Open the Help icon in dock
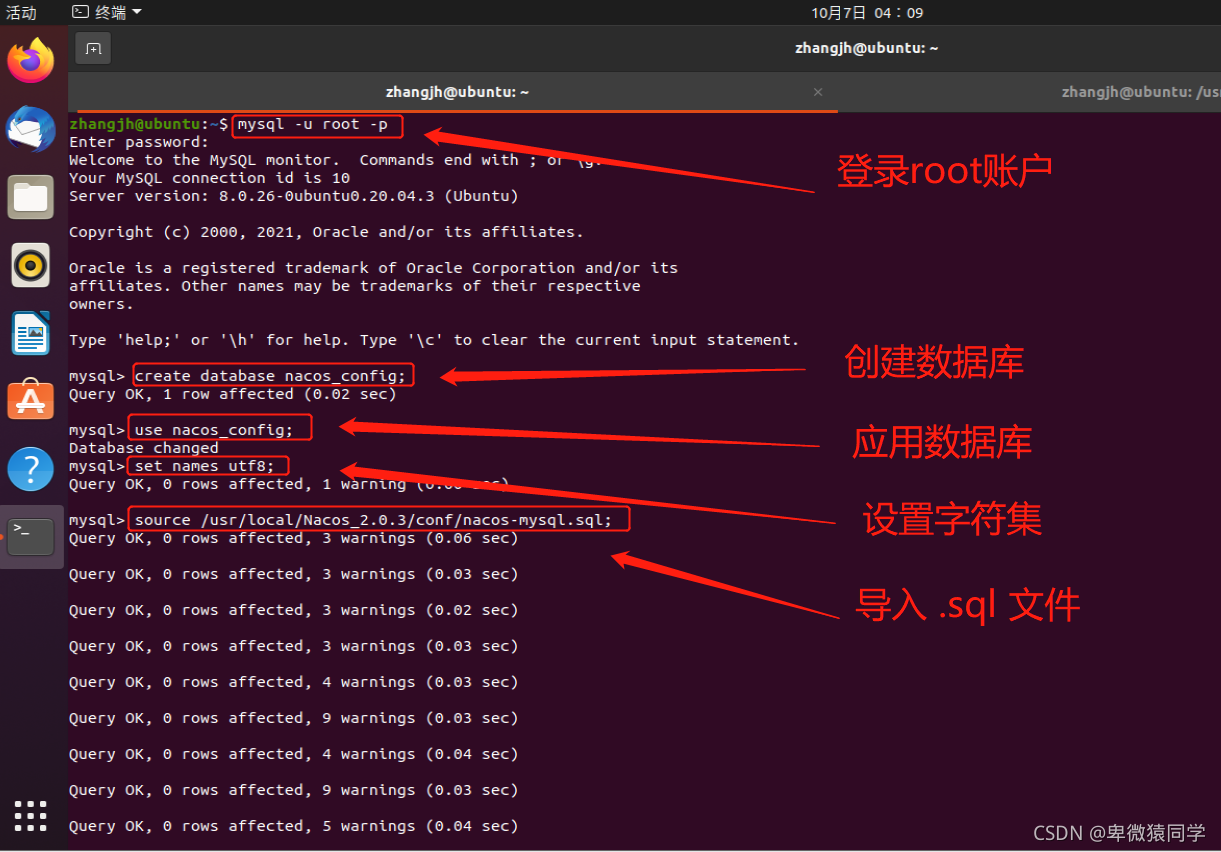This screenshot has height=852, width=1221. tap(31, 468)
